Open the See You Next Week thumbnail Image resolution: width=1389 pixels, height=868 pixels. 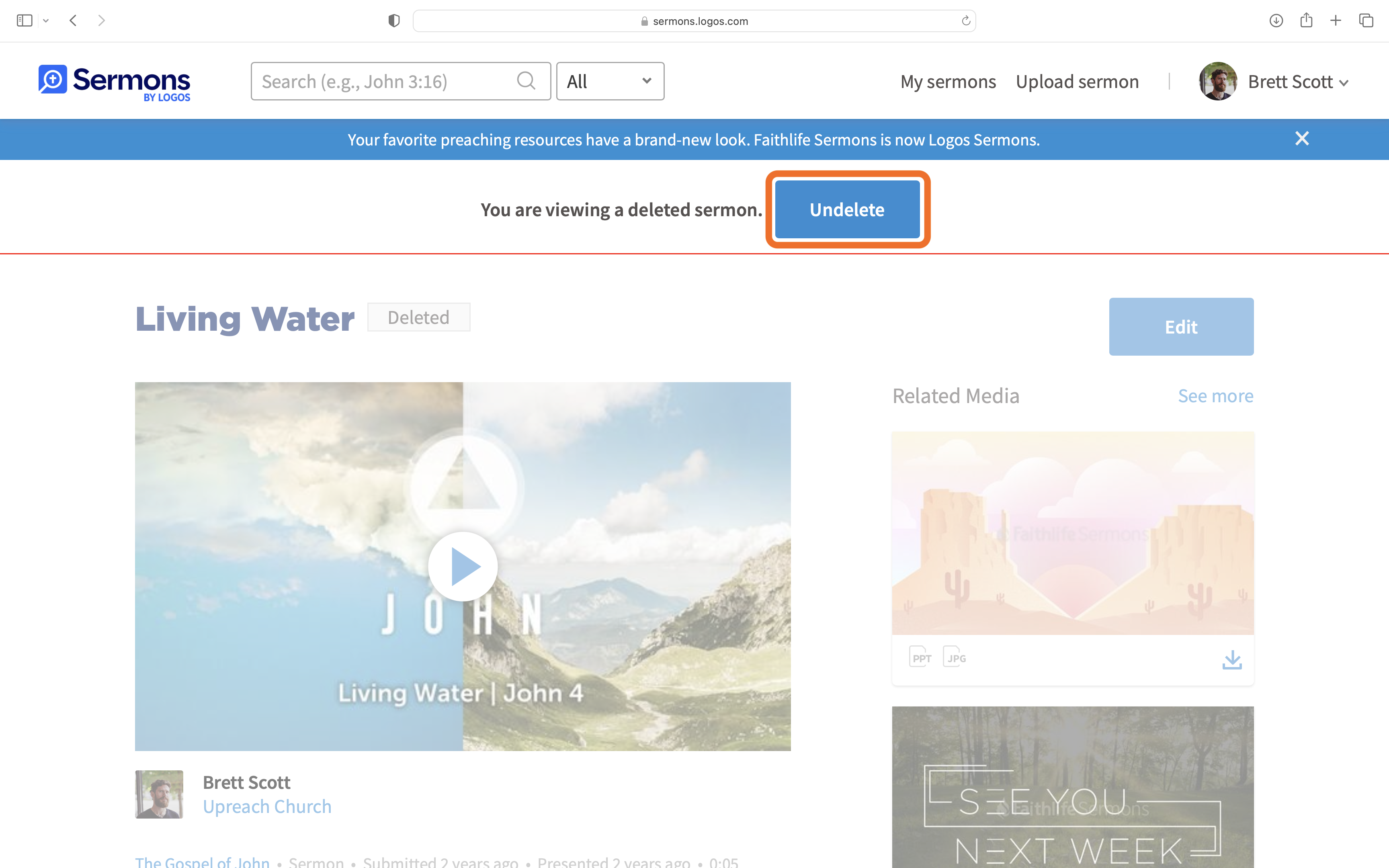coord(1073,787)
